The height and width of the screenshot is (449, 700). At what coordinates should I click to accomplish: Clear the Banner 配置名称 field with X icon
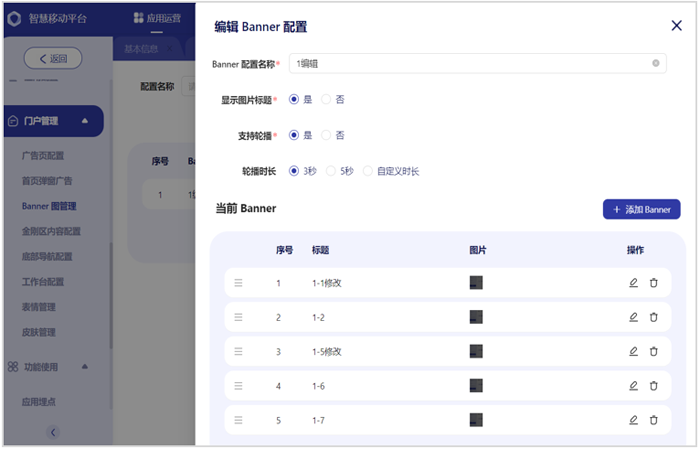tap(656, 63)
